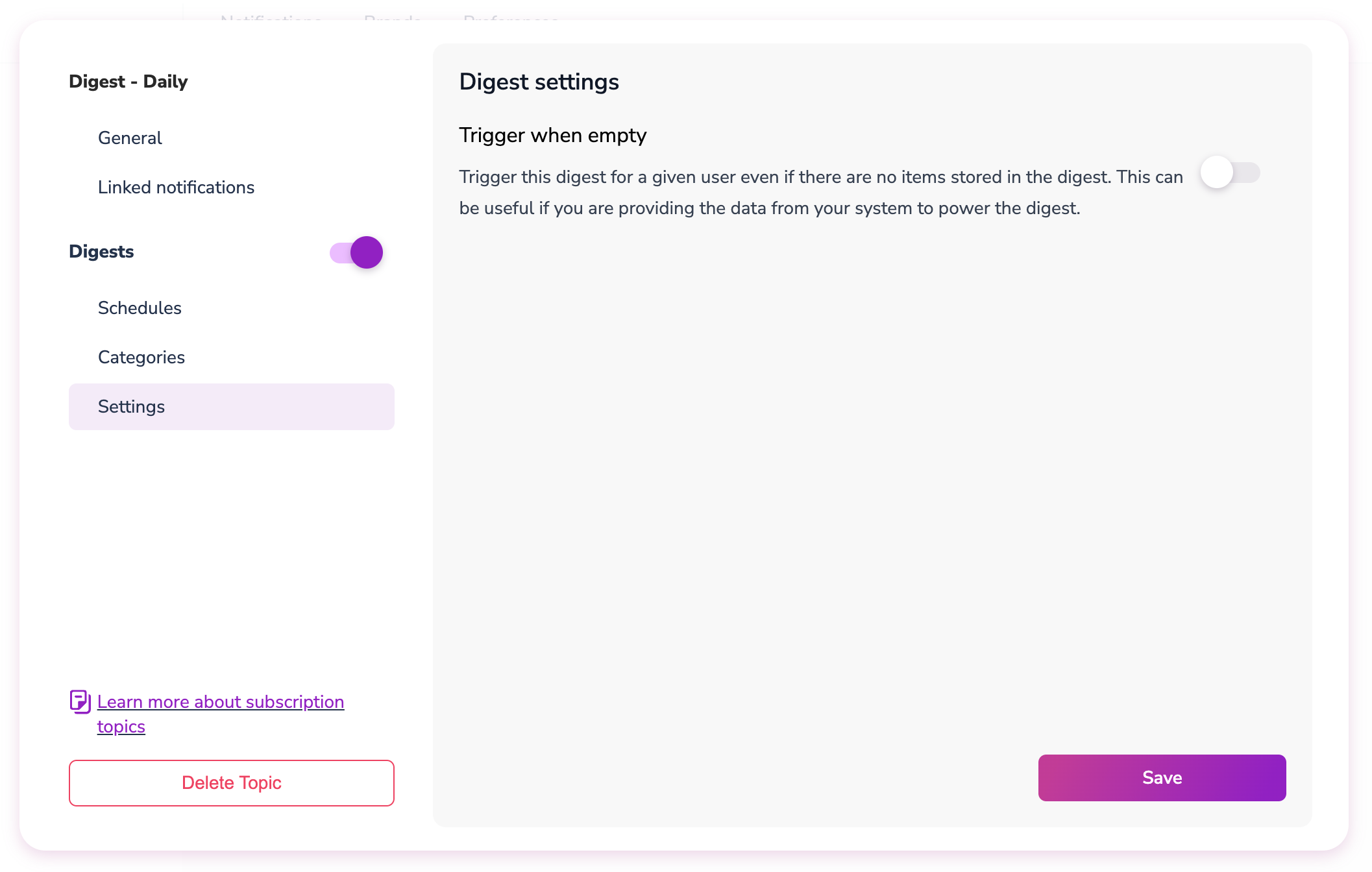Click the Delete Topic button
Image resolution: width=1372 pixels, height=872 pixels.
231,782
